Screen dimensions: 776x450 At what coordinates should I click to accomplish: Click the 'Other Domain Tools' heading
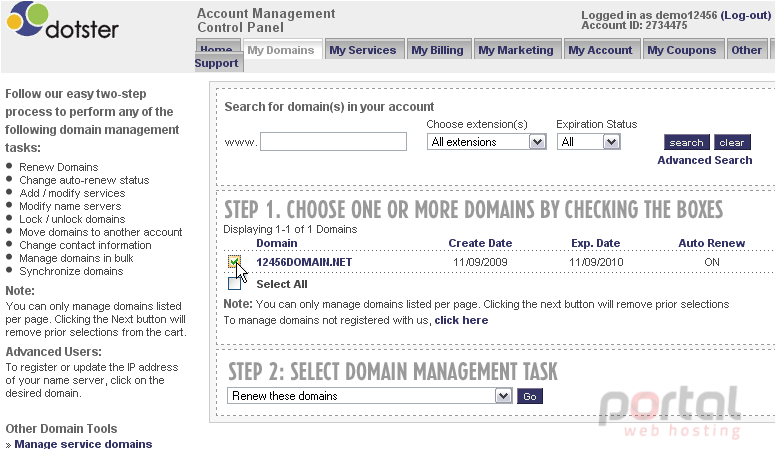[x=61, y=429]
